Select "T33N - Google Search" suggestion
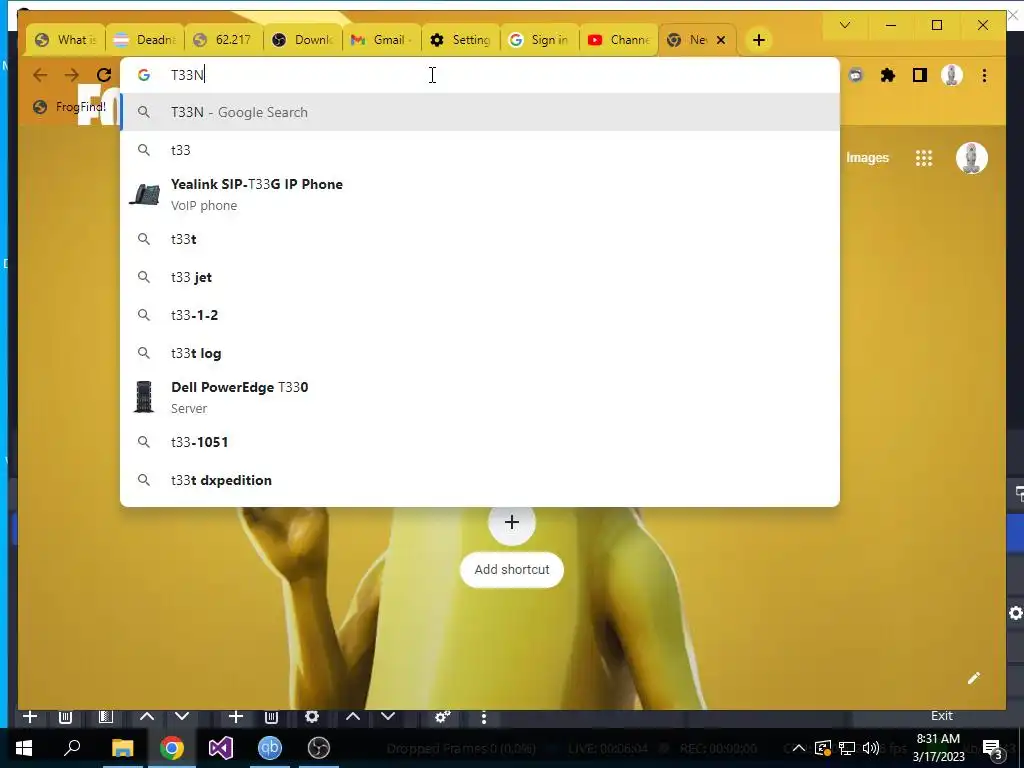This screenshot has height=768, width=1024. click(479, 112)
